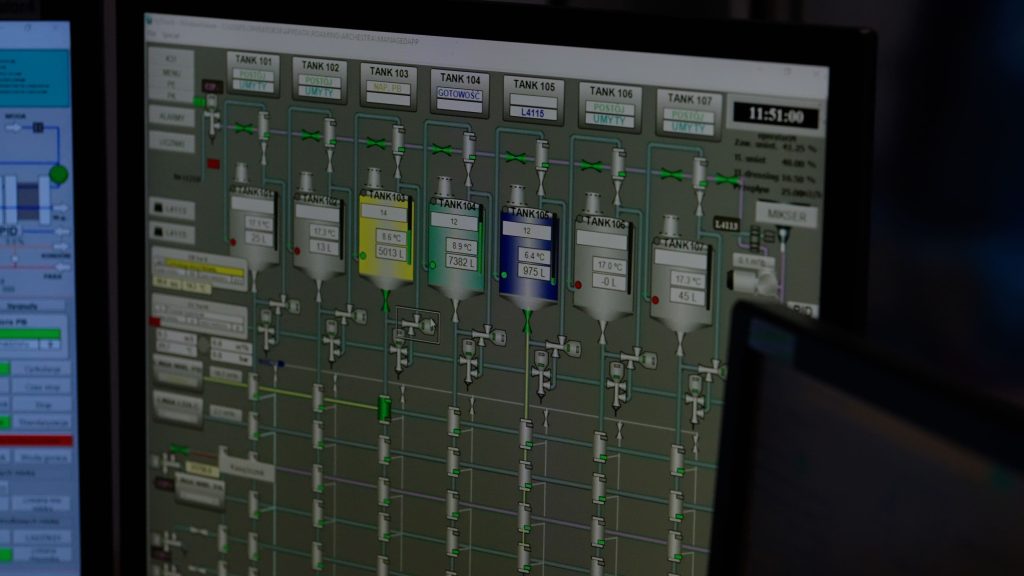Toggle the green cross valve feeding Tank 107

point(671,174)
